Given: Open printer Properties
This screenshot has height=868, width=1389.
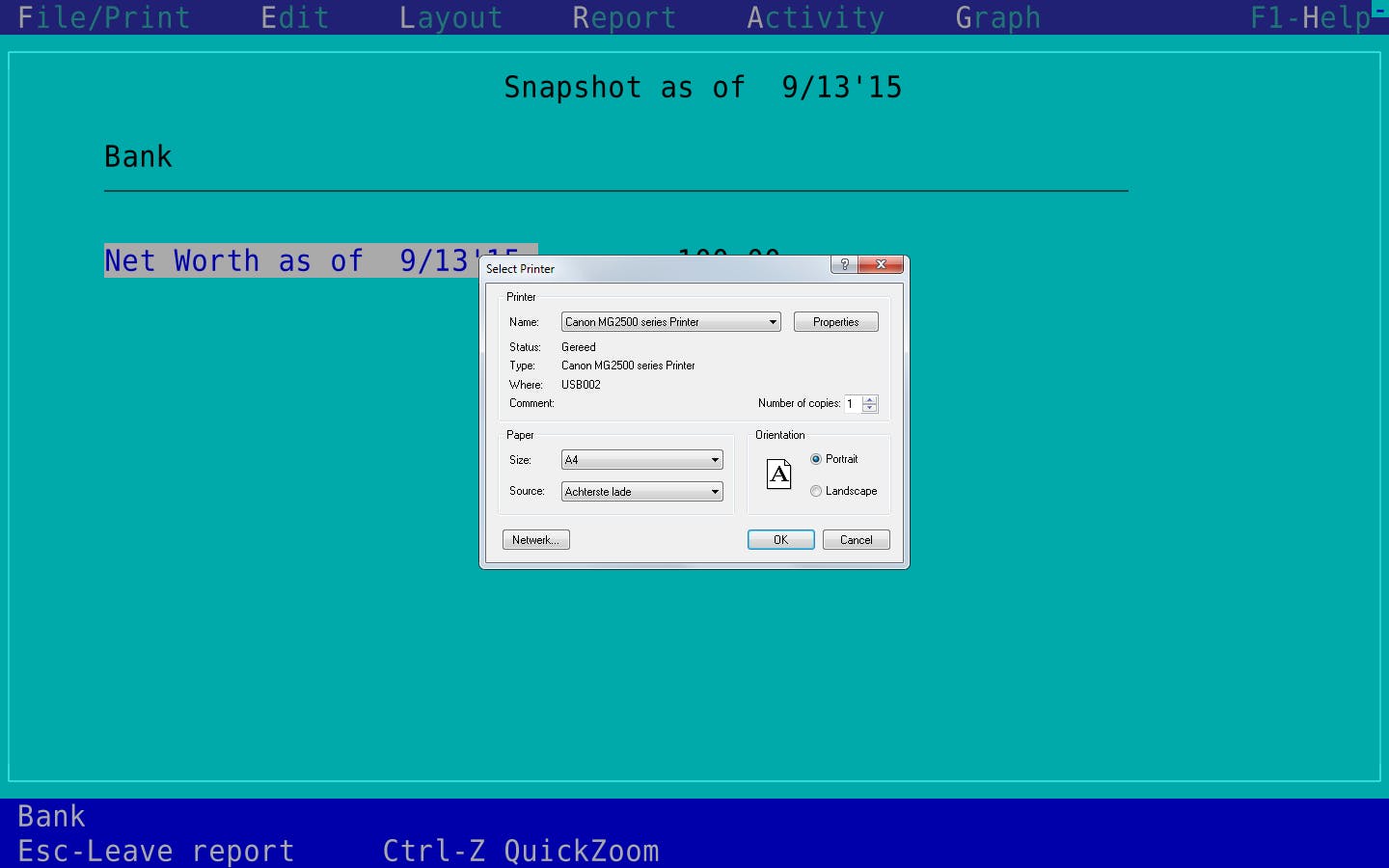Looking at the screenshot, I should (x=835, y=322).
